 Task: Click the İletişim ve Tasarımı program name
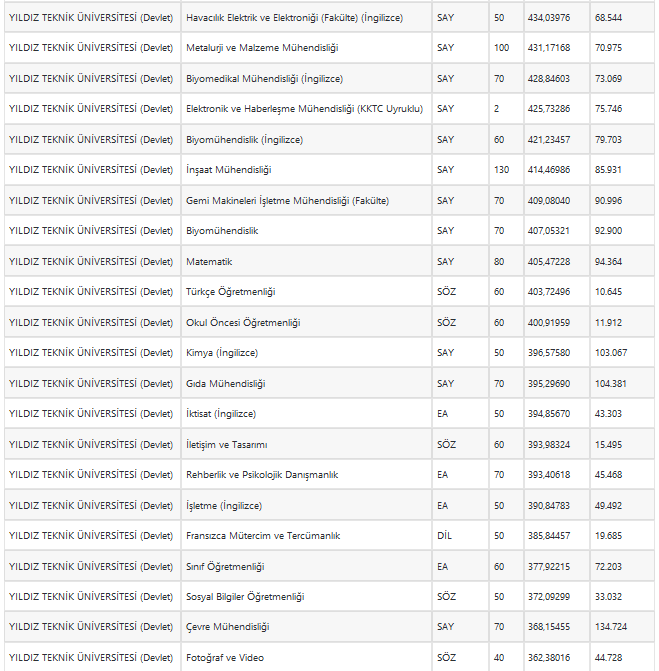[x=227, y=445]
